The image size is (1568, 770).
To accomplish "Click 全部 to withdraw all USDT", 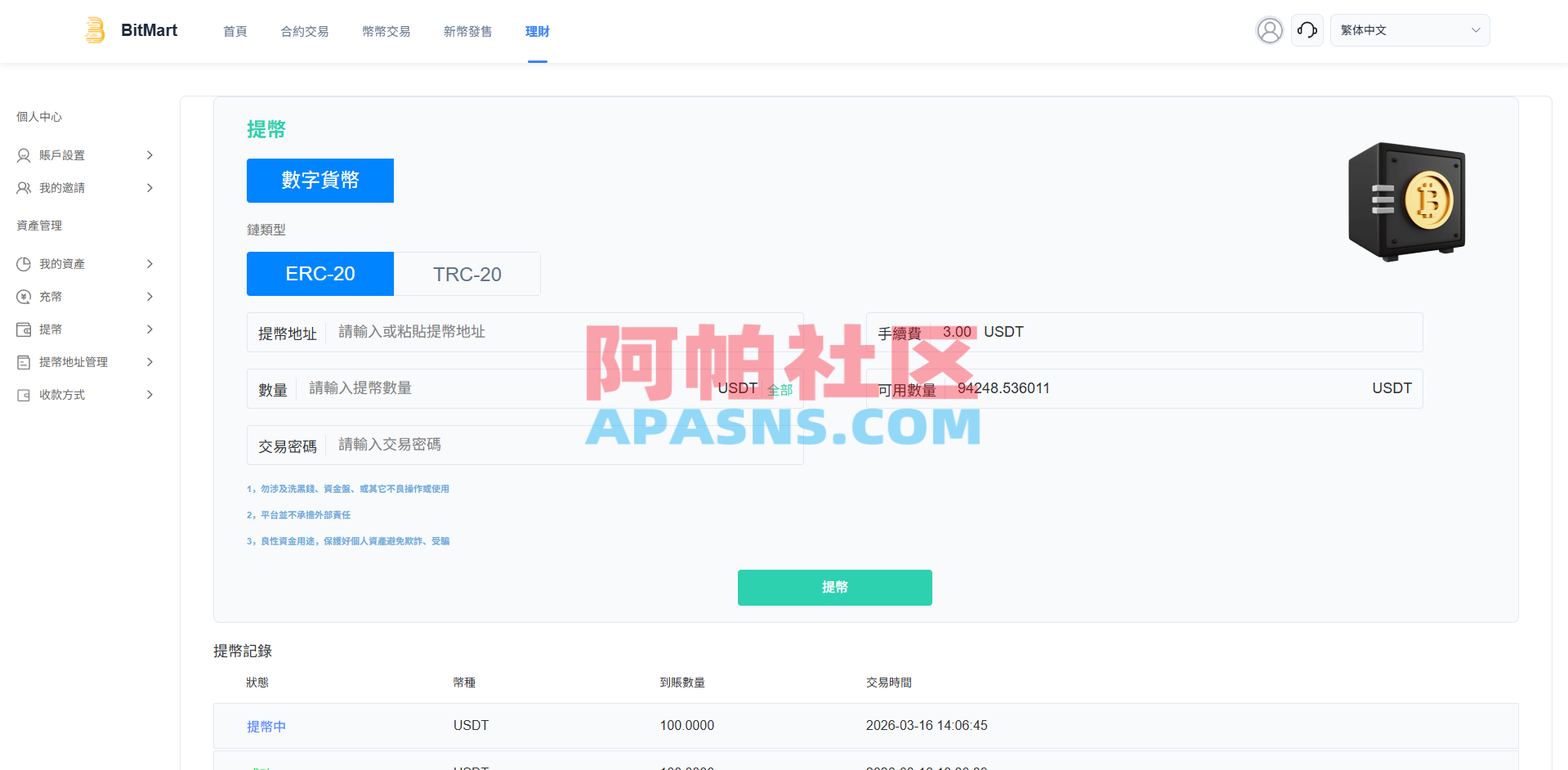I will coord(780,390).
